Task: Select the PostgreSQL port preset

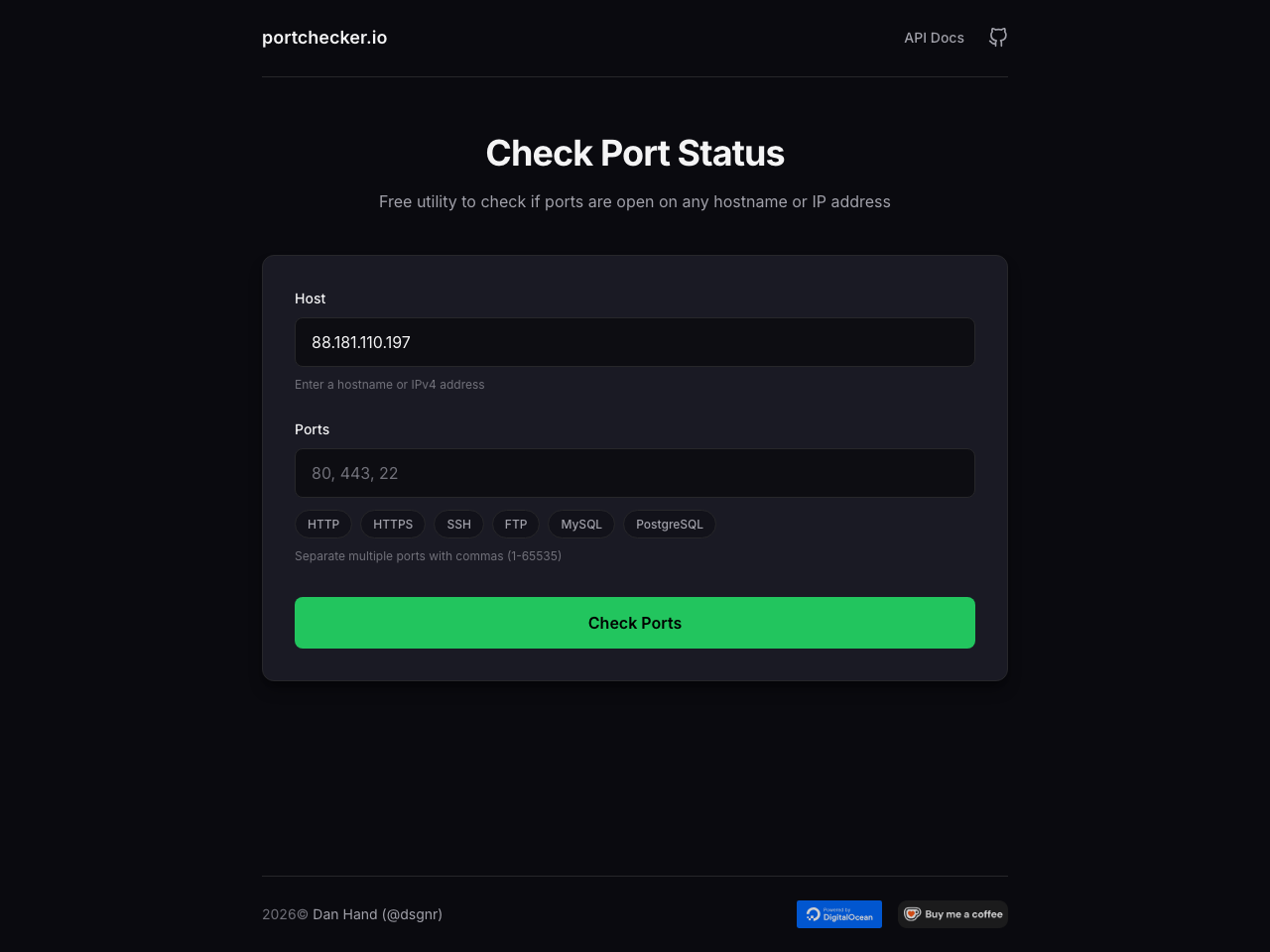Action: coord(669,524)
